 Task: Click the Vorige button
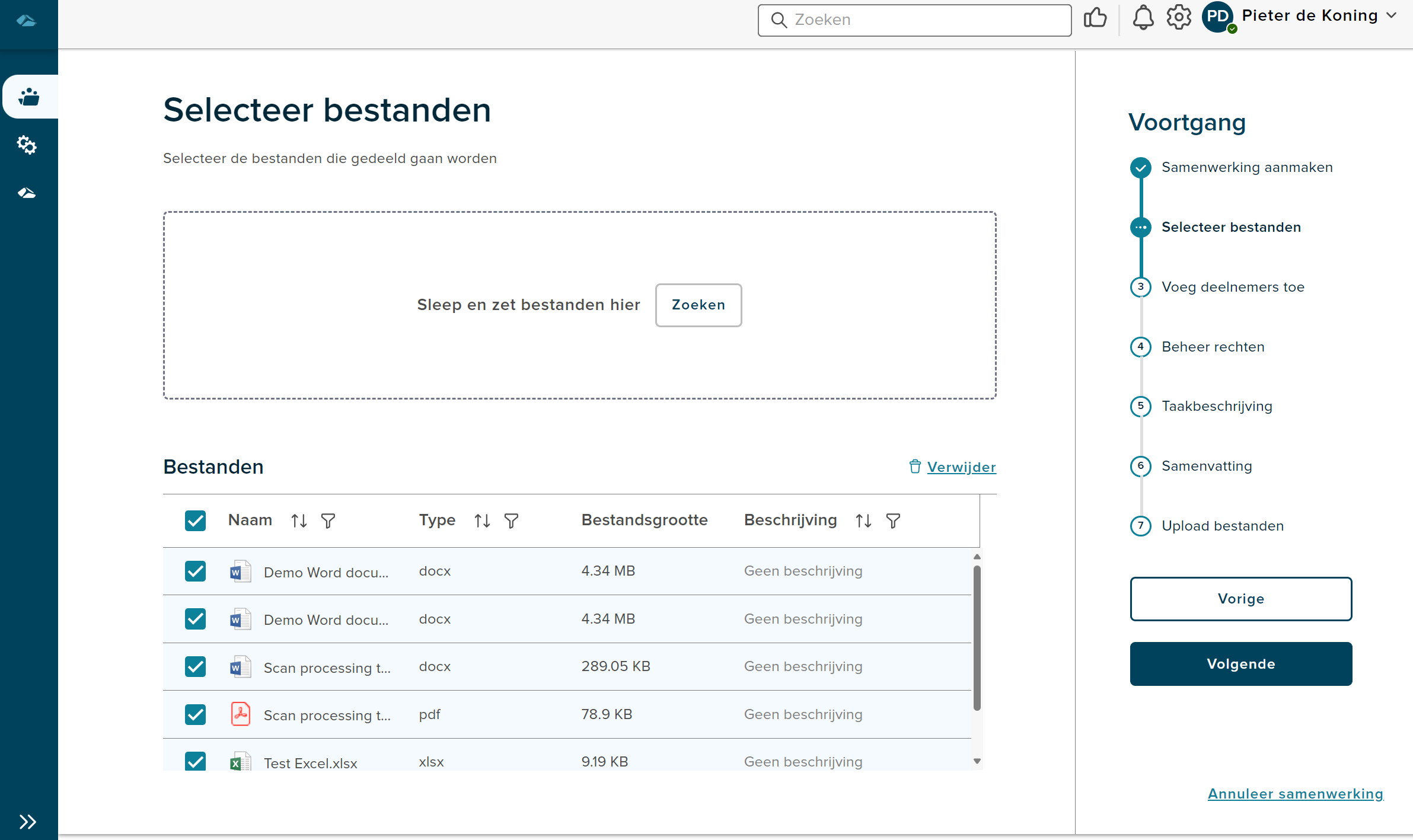pyautogui.click(x=1240, y=599)
